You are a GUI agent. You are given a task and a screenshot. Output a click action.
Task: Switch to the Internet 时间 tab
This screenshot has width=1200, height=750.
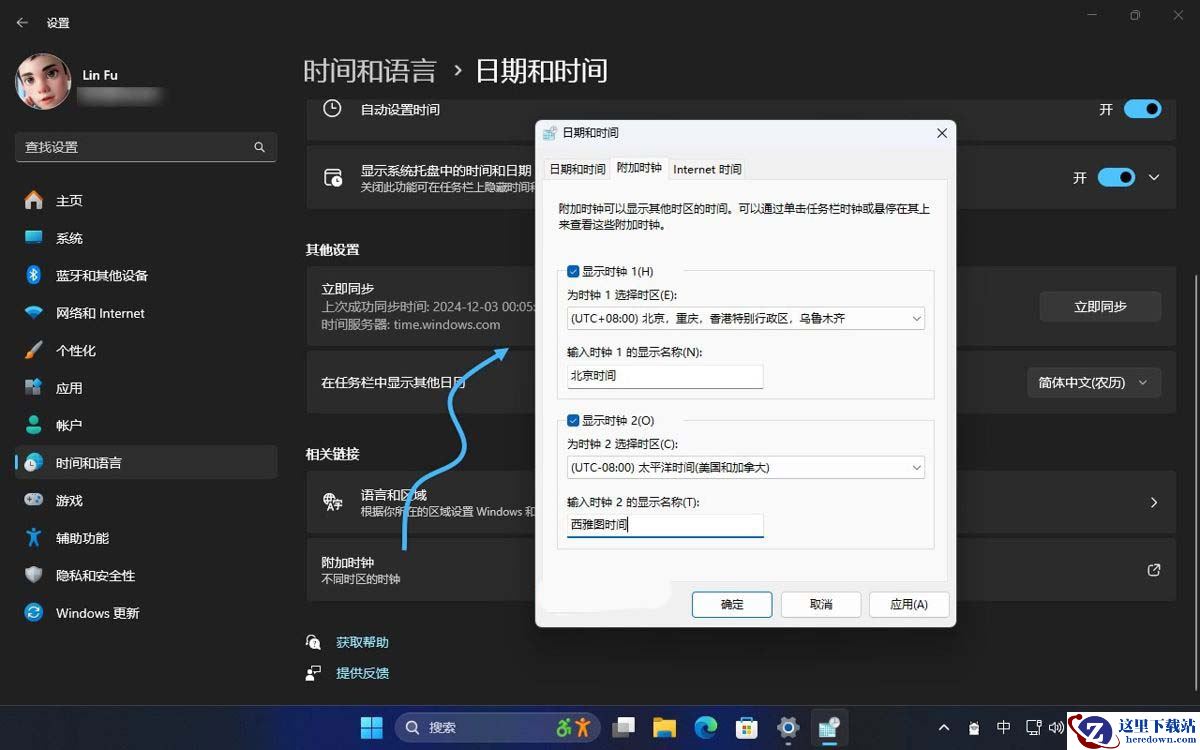[x=707, y=169]
